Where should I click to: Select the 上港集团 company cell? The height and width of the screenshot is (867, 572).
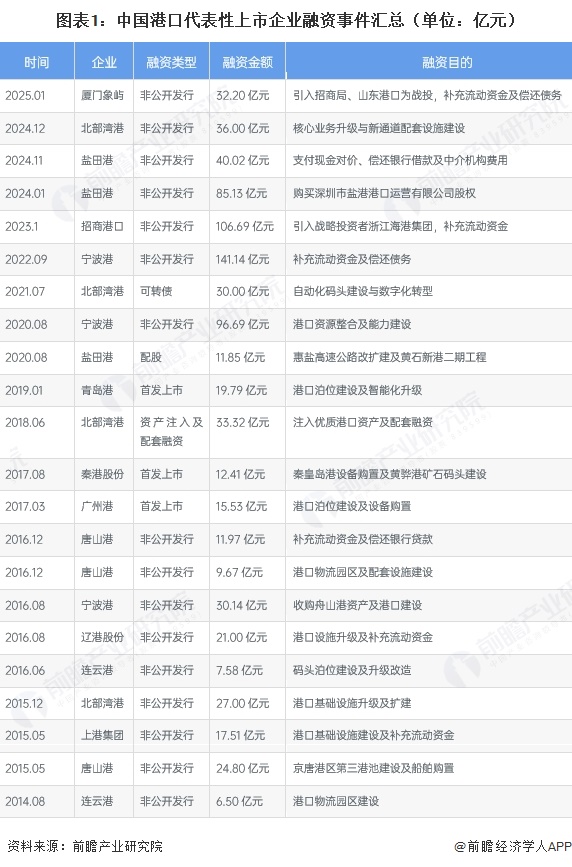102,735
